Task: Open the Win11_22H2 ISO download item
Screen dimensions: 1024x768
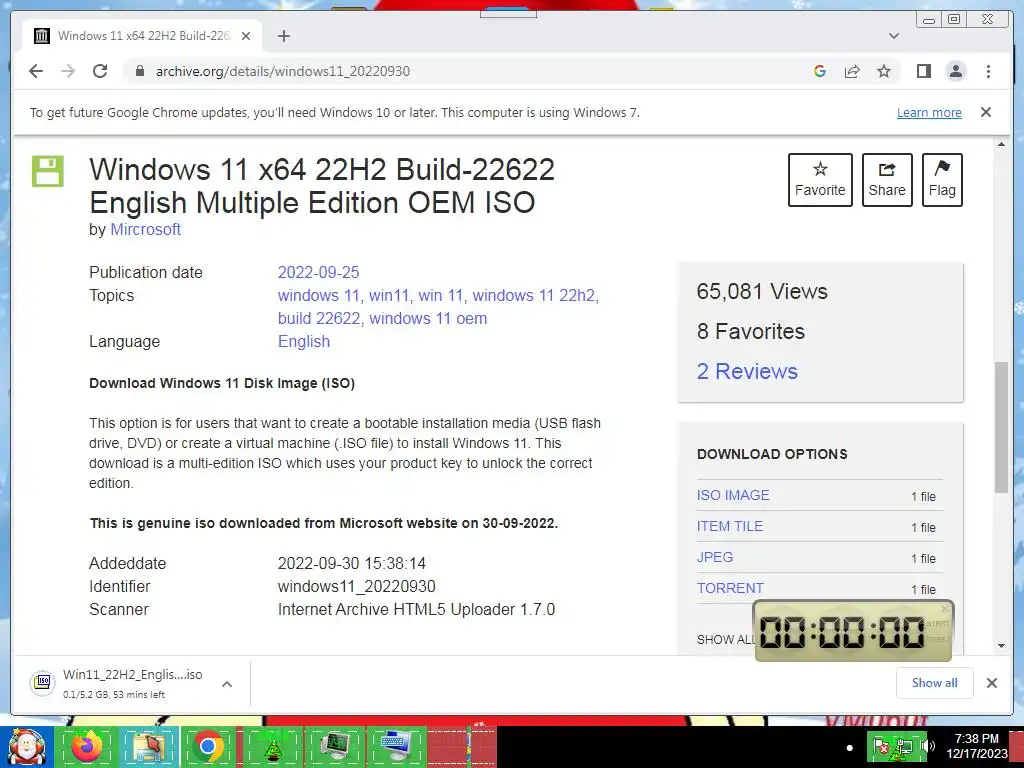Action: point(133,683)
